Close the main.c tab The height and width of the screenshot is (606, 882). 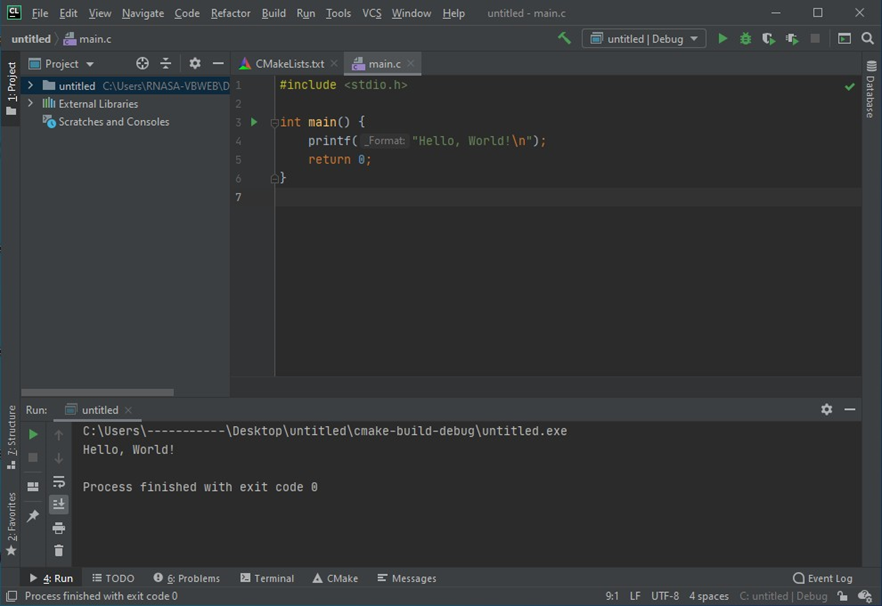(x=411, y=64)
